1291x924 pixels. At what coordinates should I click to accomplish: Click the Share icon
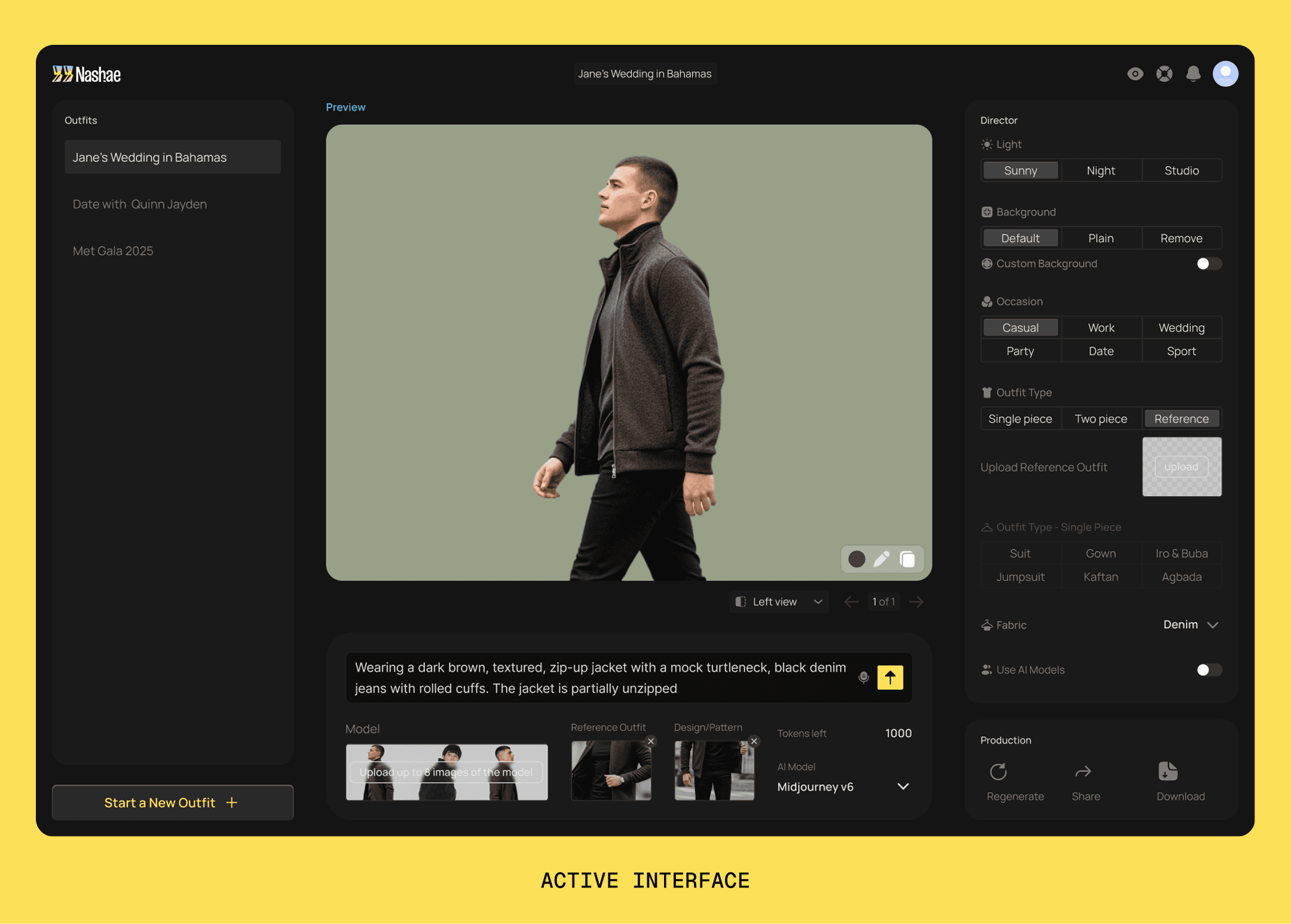(x=1083, y=772)
